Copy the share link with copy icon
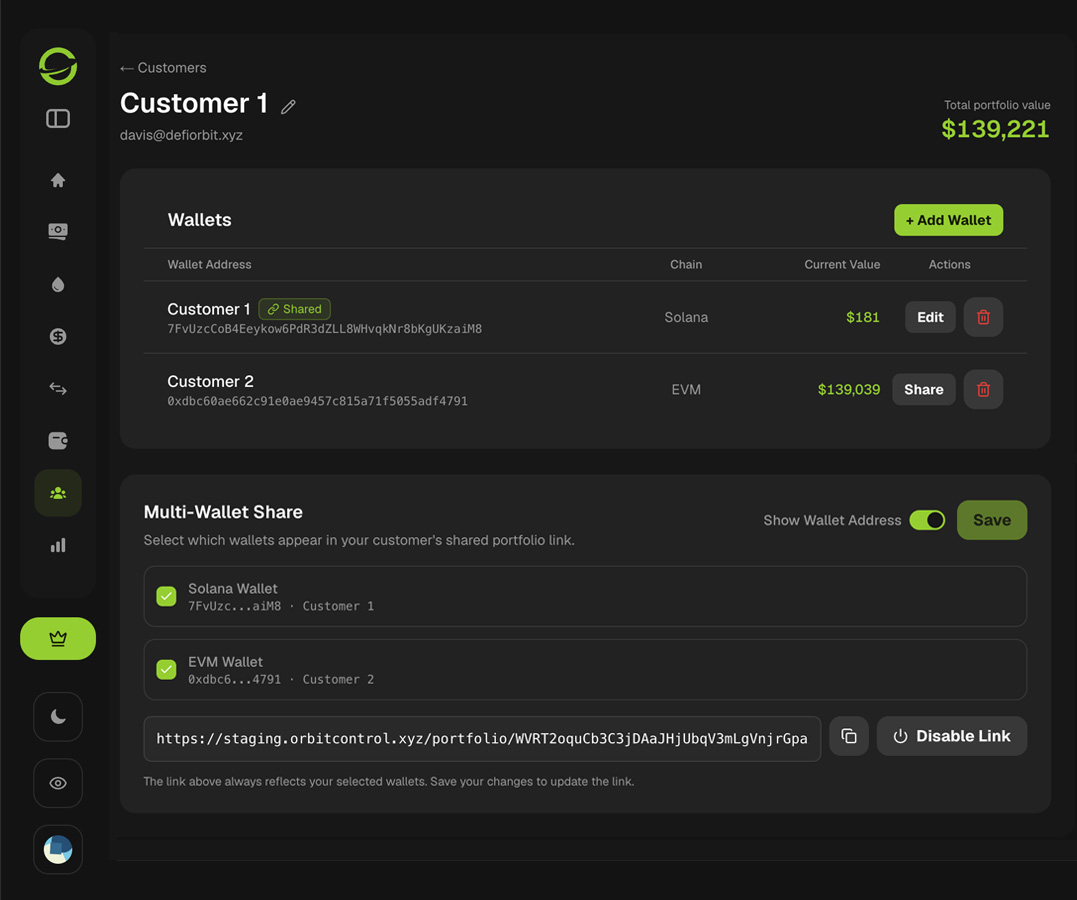The width and height of the screenshot is (1077, 900). pos(849,736)
